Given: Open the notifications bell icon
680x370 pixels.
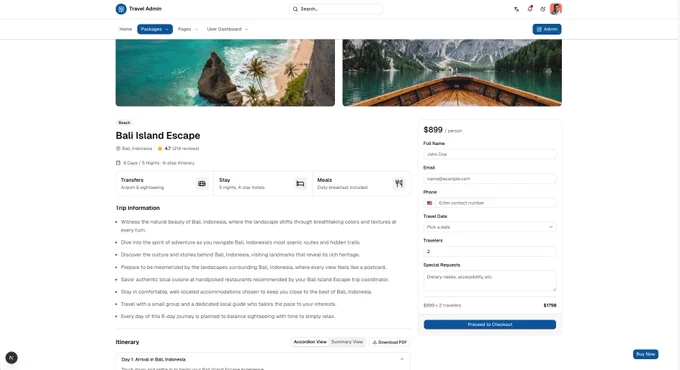Looking at the screenshot, I should (530, 9).
